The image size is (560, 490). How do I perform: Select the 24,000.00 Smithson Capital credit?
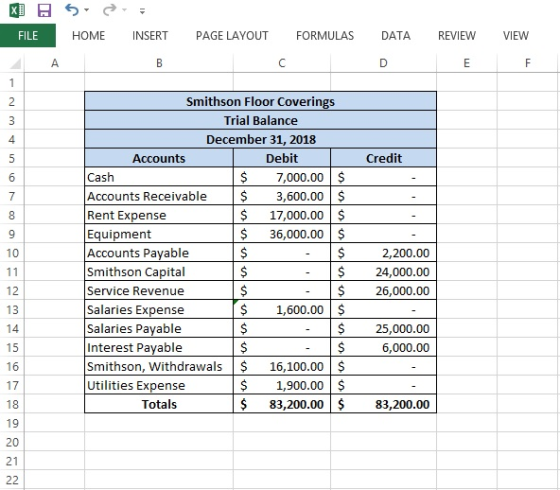[384, 272]
